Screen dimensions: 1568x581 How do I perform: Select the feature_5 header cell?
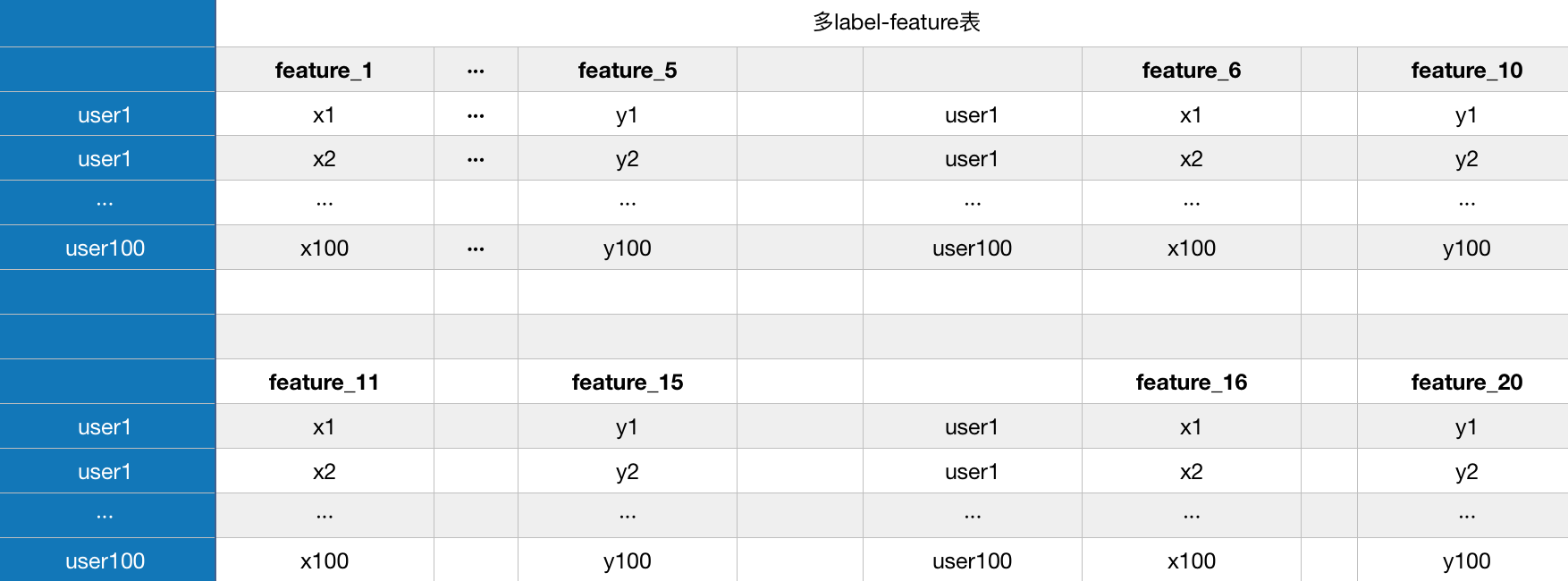pos(628,70)
